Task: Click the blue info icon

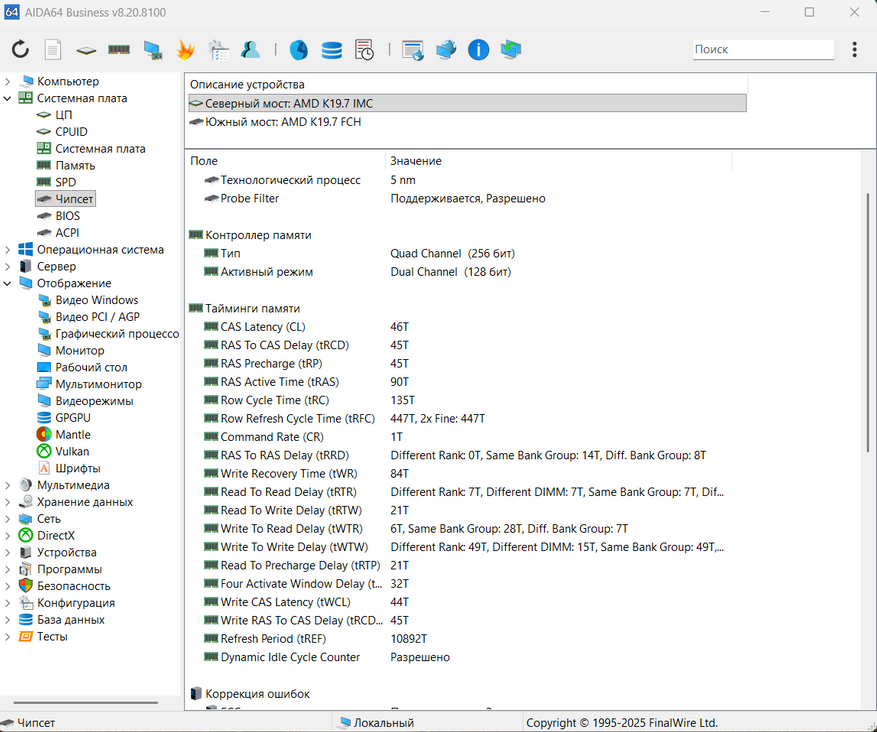Action: pyautogui.click(x=478, y=49)
